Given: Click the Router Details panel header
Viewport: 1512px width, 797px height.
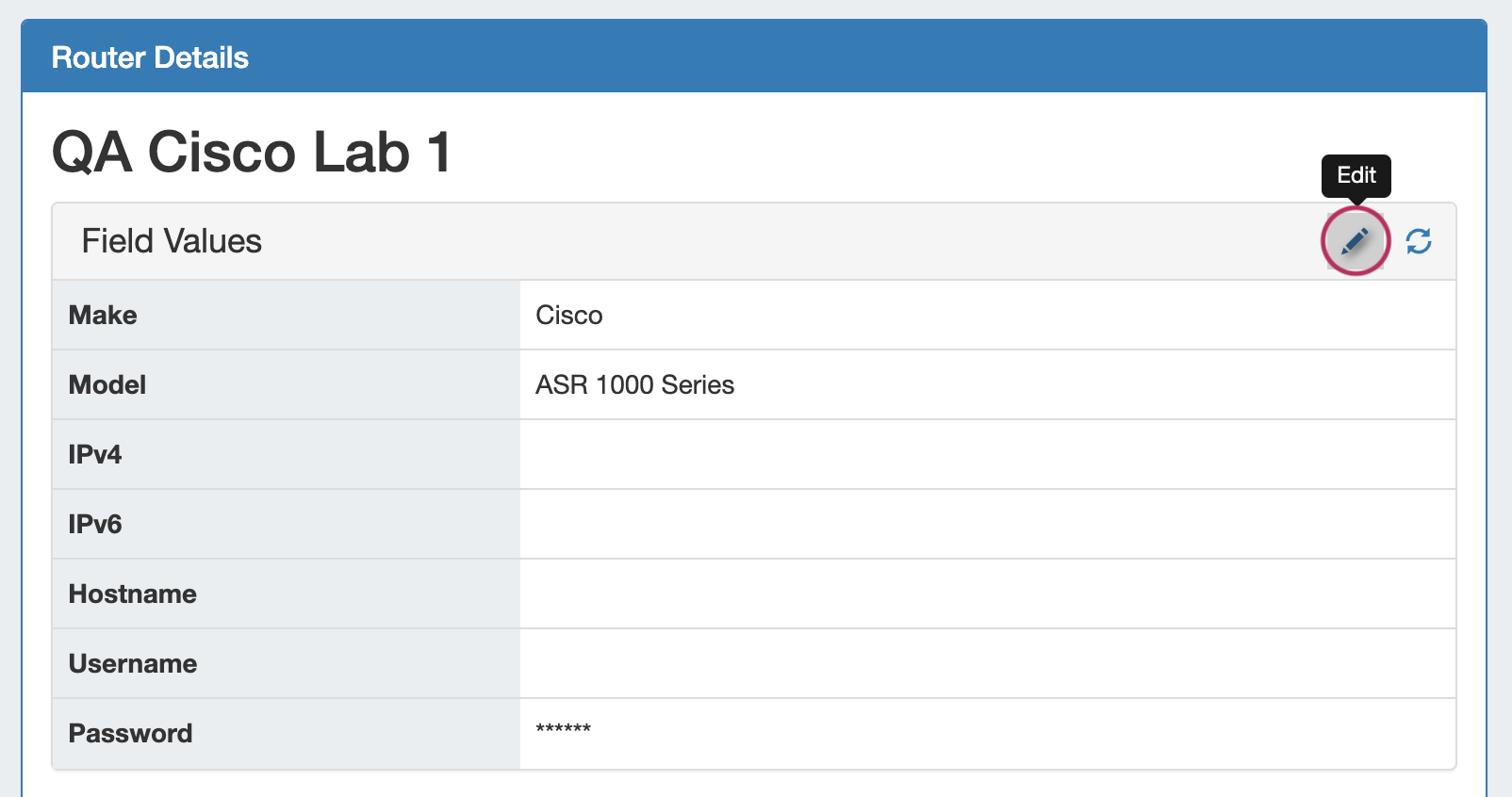Looking at the screenshot, I should [150, 57].
